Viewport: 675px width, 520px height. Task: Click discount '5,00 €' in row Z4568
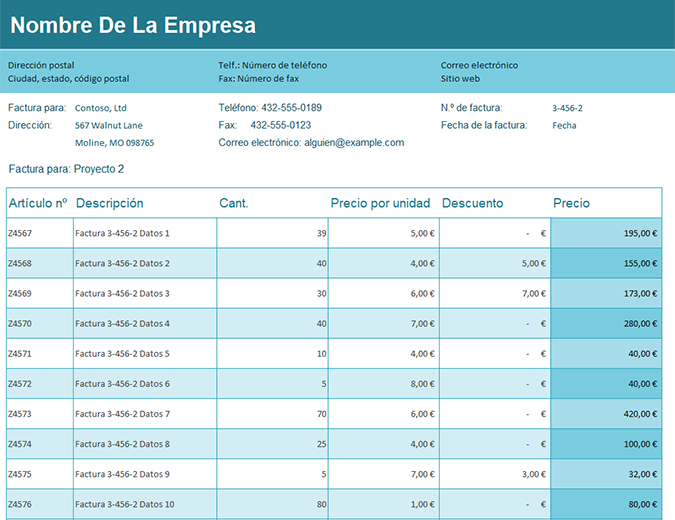[x=534, y=263]
